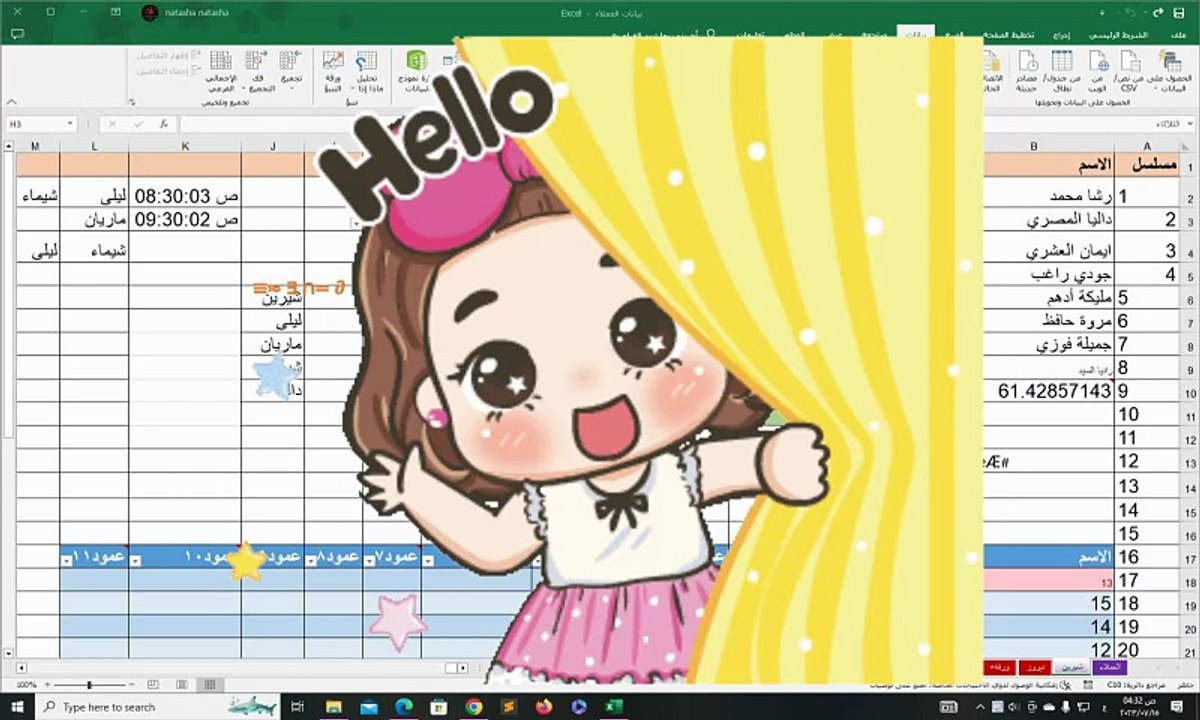The image size is (1200, 720).
Task: Select the purple sheet tab العملاء
Action: (x=1108, y=666)
